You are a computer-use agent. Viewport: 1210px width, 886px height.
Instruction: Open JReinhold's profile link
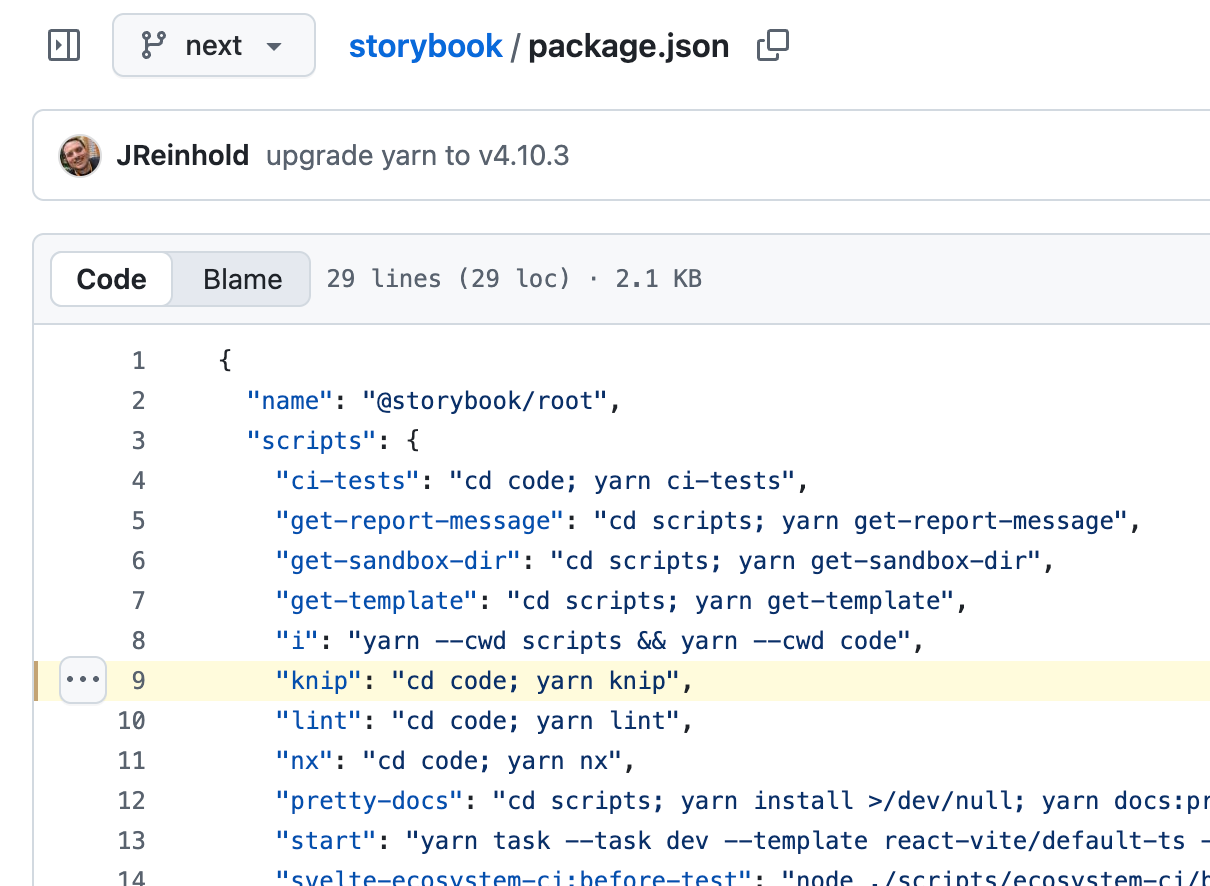click(x=182, y=156)
